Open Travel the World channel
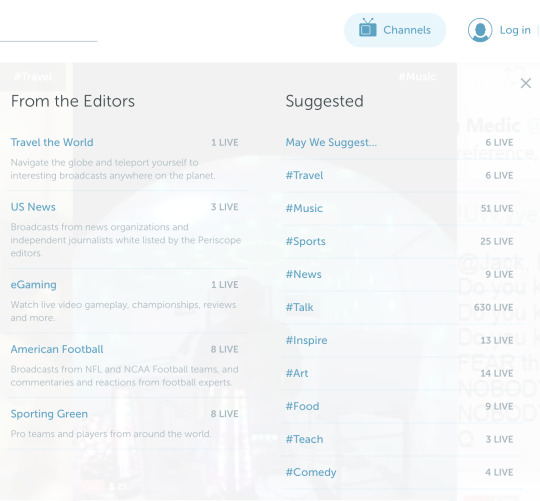 click(52, 142)
